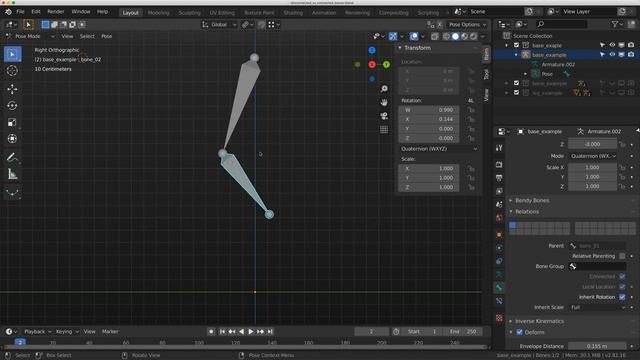Toggle Inherit Rotation checkbox
This screenshot has height=360, width=640.
[622, 297]
